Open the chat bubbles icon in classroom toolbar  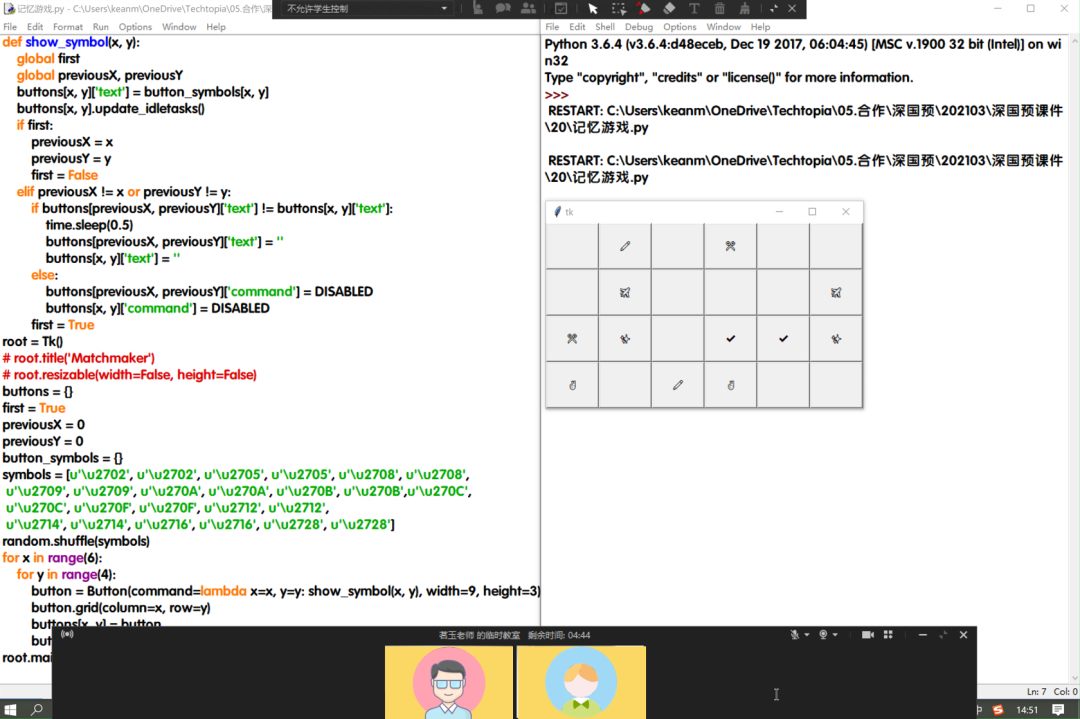pyautogui.click(x=503, y=8)
